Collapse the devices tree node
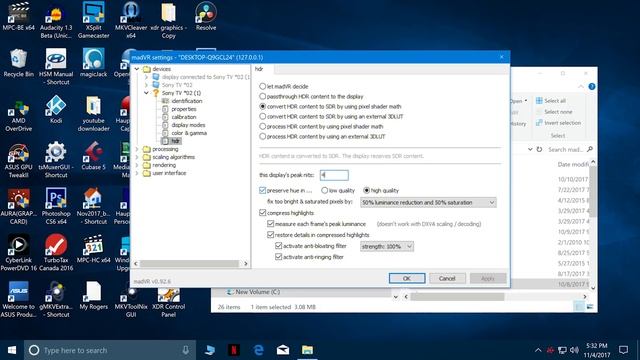This screenshot has width=640, height=360. 137,69
